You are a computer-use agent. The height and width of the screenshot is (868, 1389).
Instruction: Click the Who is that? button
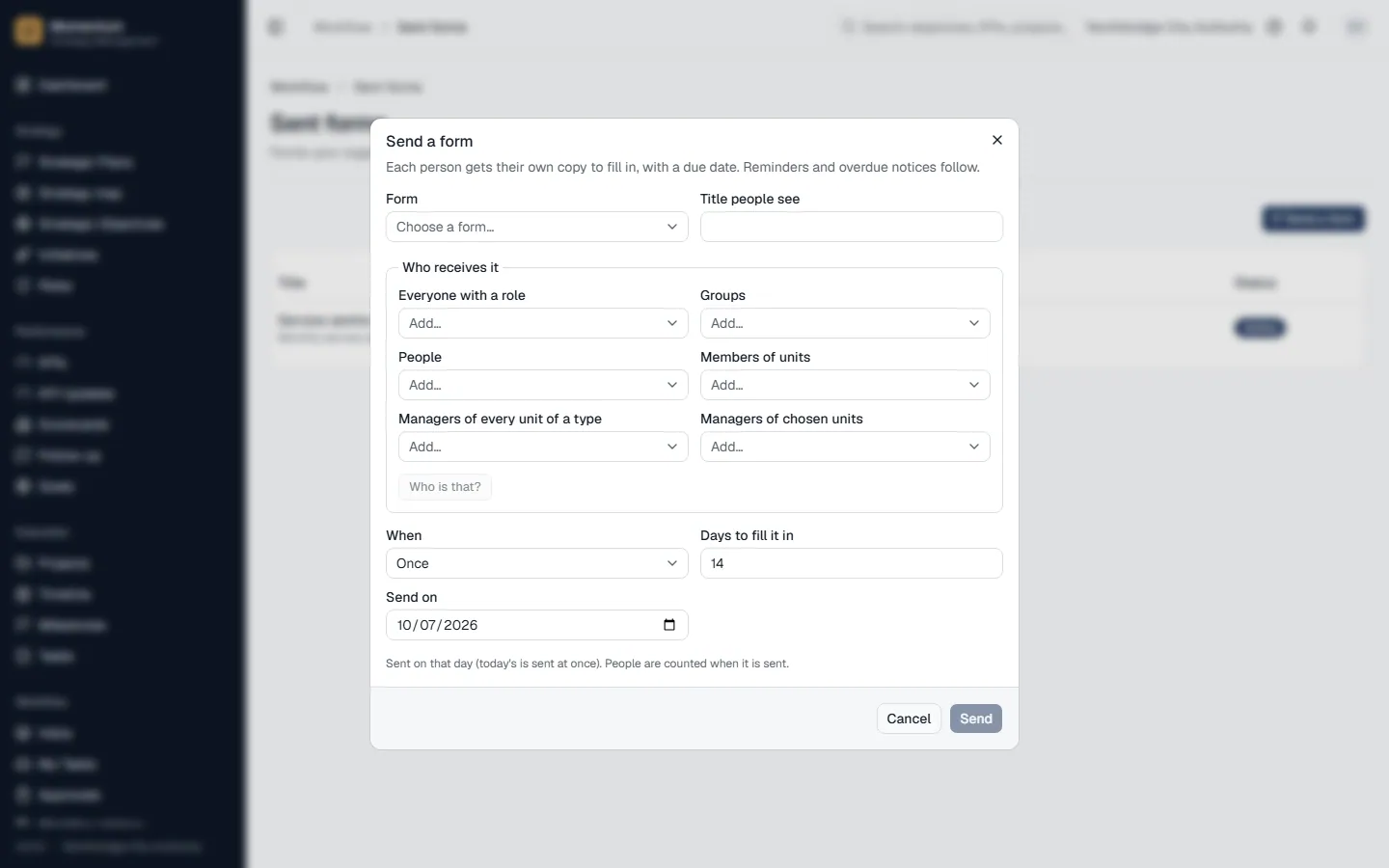point(445,487)
